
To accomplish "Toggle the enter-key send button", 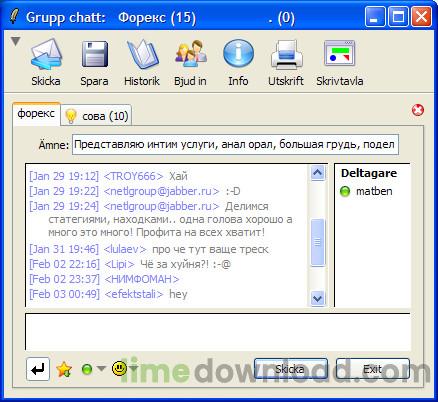I will point(38,369).
